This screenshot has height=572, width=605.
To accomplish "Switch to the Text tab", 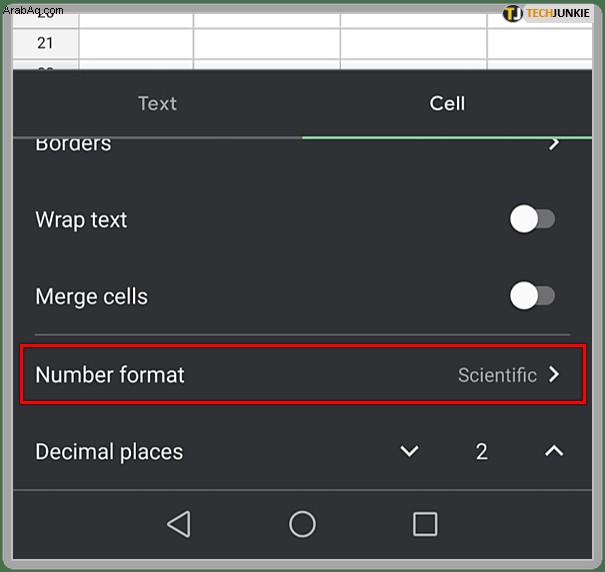I will click(x=157, y=103).
